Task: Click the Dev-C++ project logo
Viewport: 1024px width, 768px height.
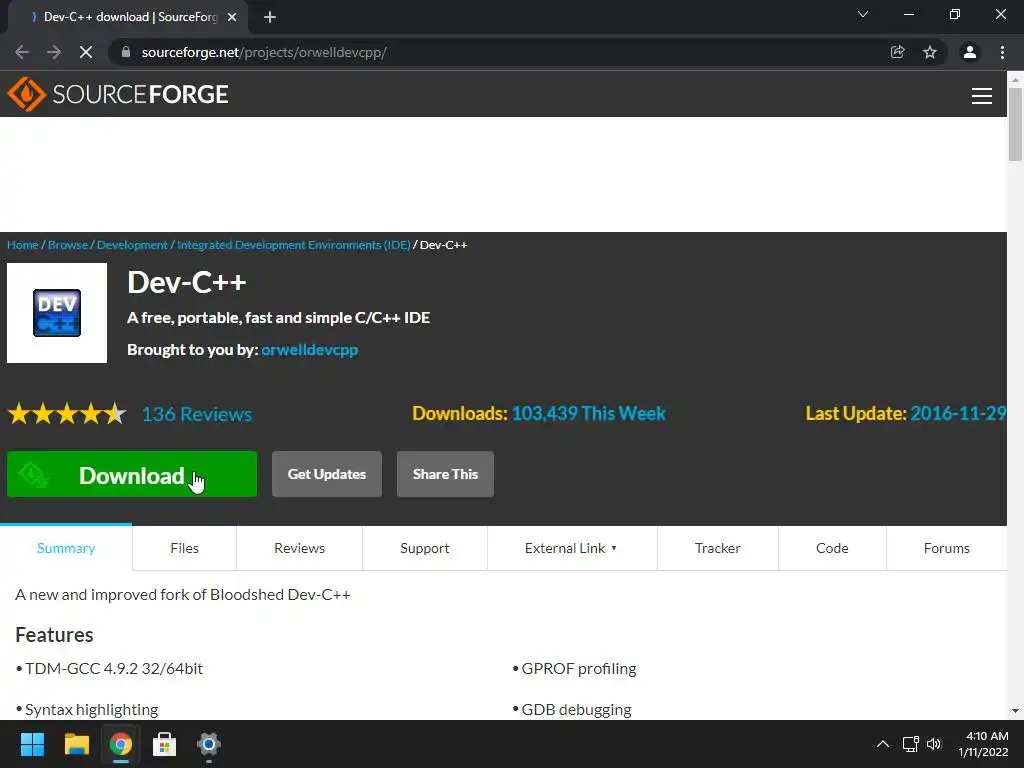Action: pos(57,313)
